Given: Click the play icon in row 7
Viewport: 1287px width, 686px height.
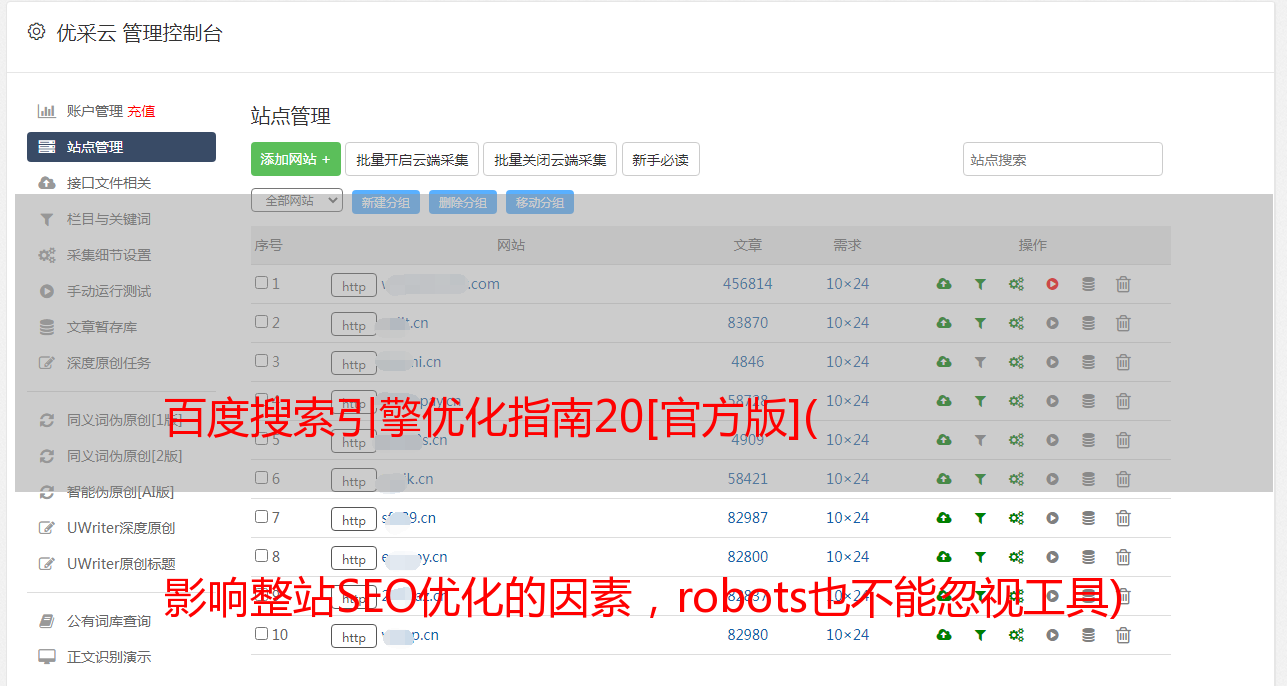Looking at the screenshot, I should pyautogui.click(x=1052, y=518).
